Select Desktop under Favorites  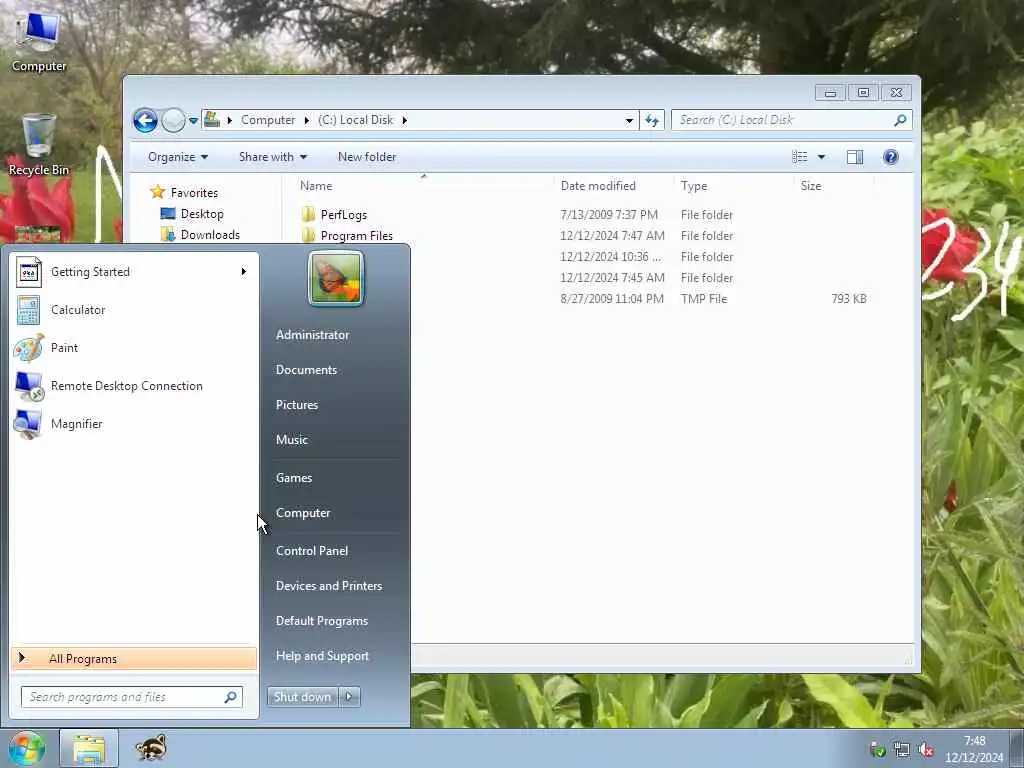pos(202,214)
